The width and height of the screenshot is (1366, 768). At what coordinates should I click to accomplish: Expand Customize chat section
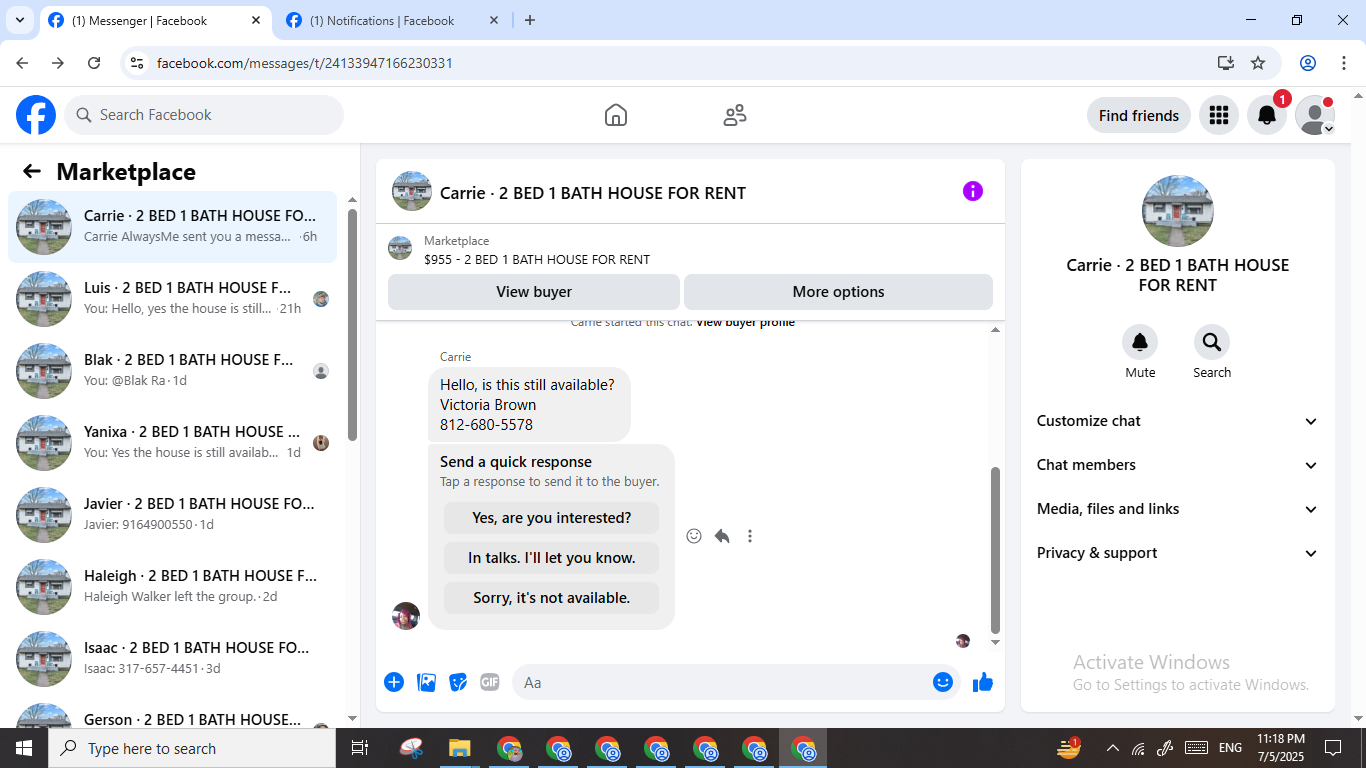1178,421
